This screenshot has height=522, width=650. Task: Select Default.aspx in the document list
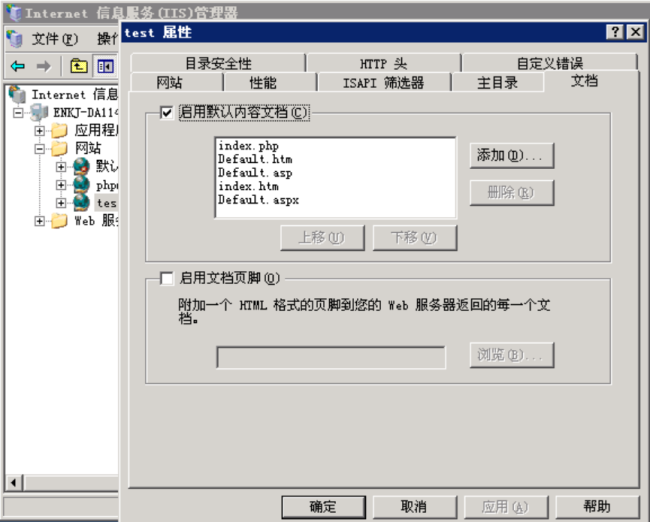coord(258,200)
